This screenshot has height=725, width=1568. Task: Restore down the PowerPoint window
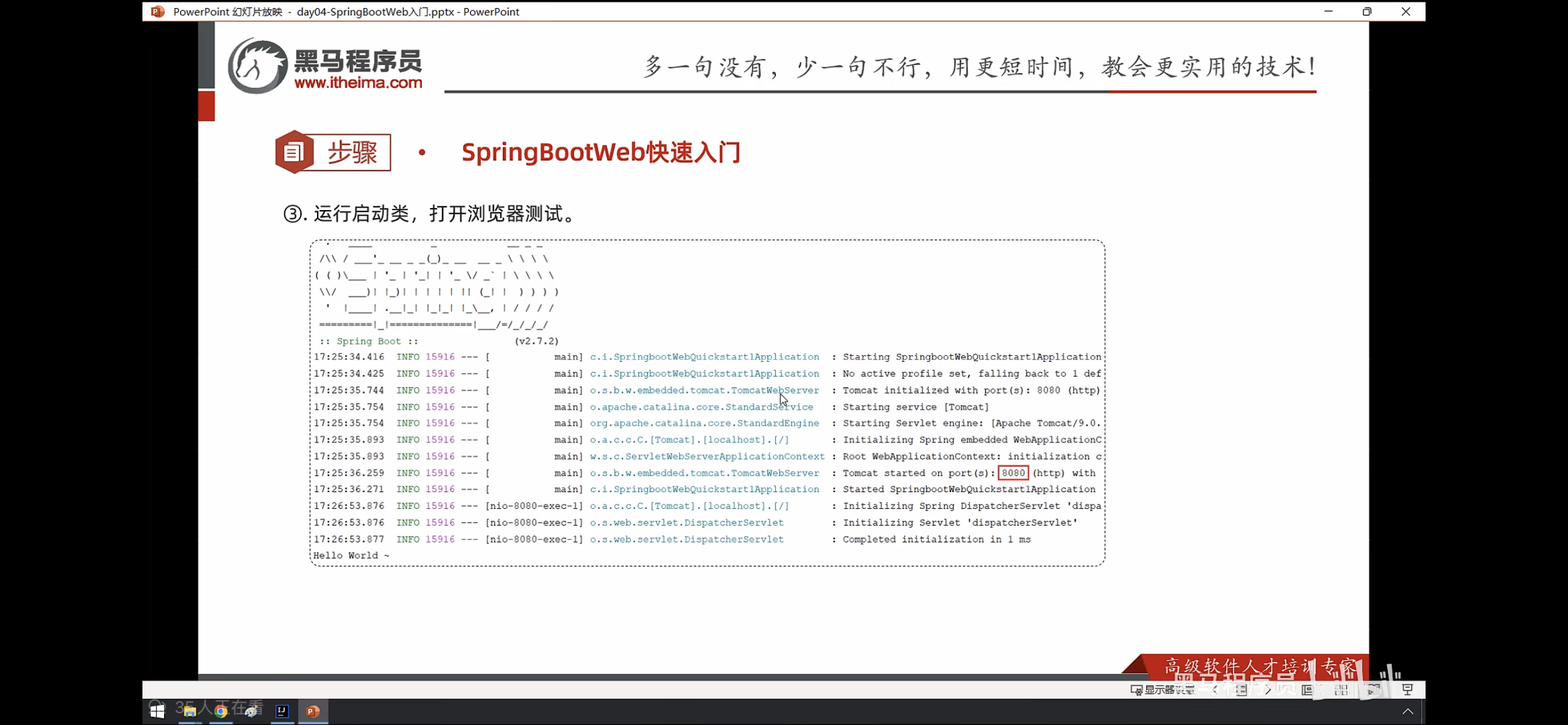(x=1367, y=12)
